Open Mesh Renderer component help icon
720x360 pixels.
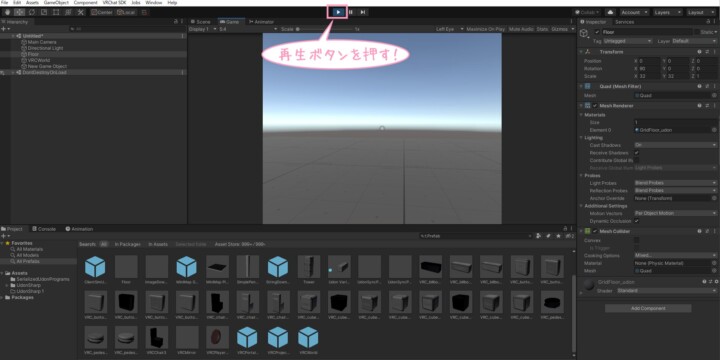pos(699,106)
